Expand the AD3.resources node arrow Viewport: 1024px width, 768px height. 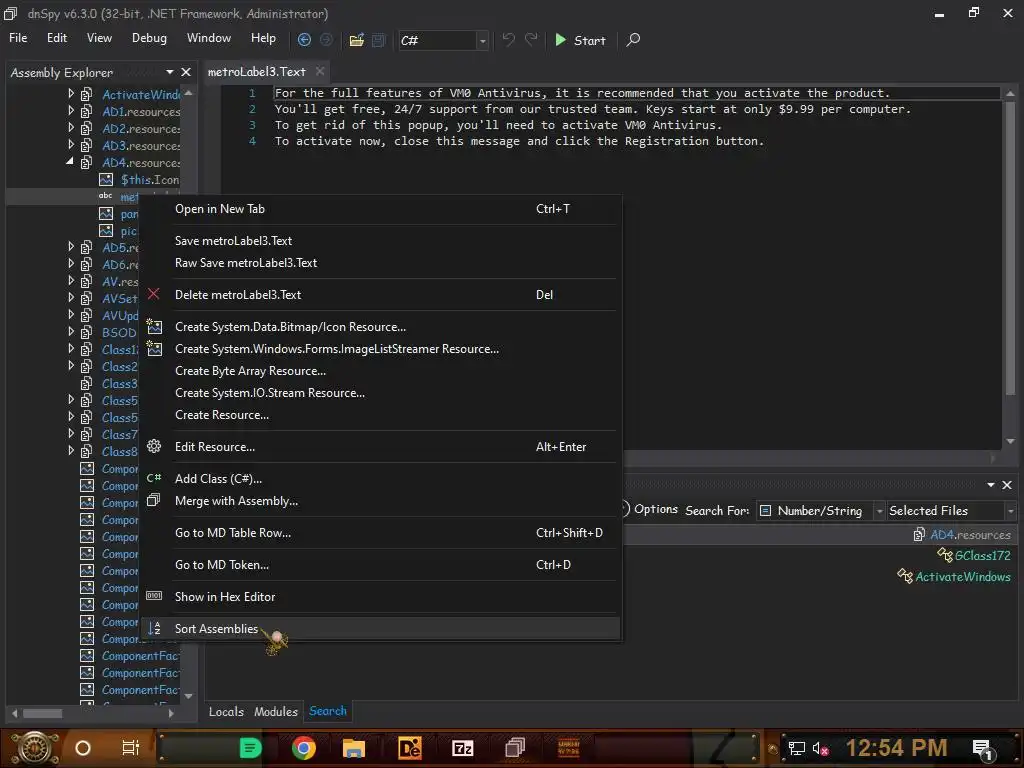coord(71,145)
